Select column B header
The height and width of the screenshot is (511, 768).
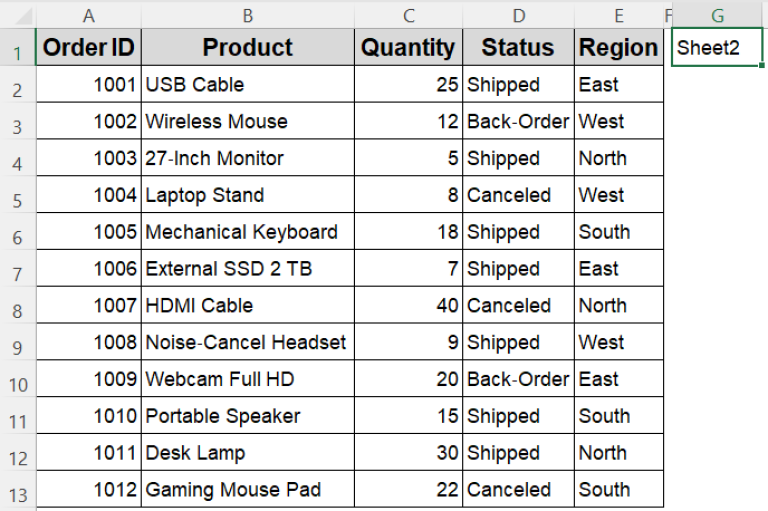(x=247, y=15)
